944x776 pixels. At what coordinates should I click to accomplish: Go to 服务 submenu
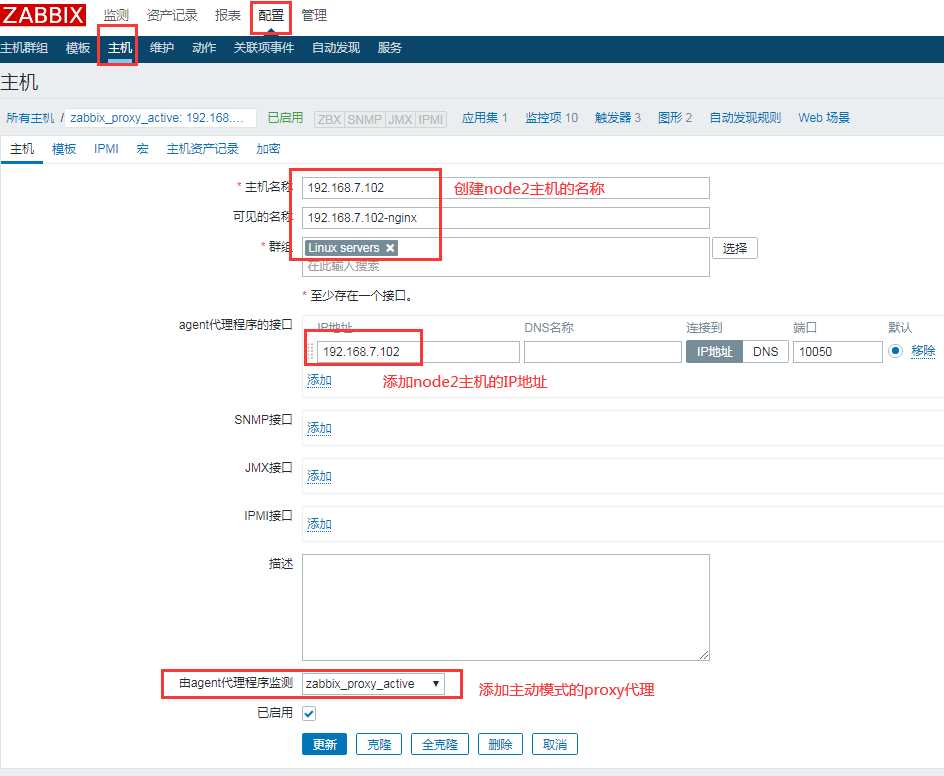click(x=390, y=48)
